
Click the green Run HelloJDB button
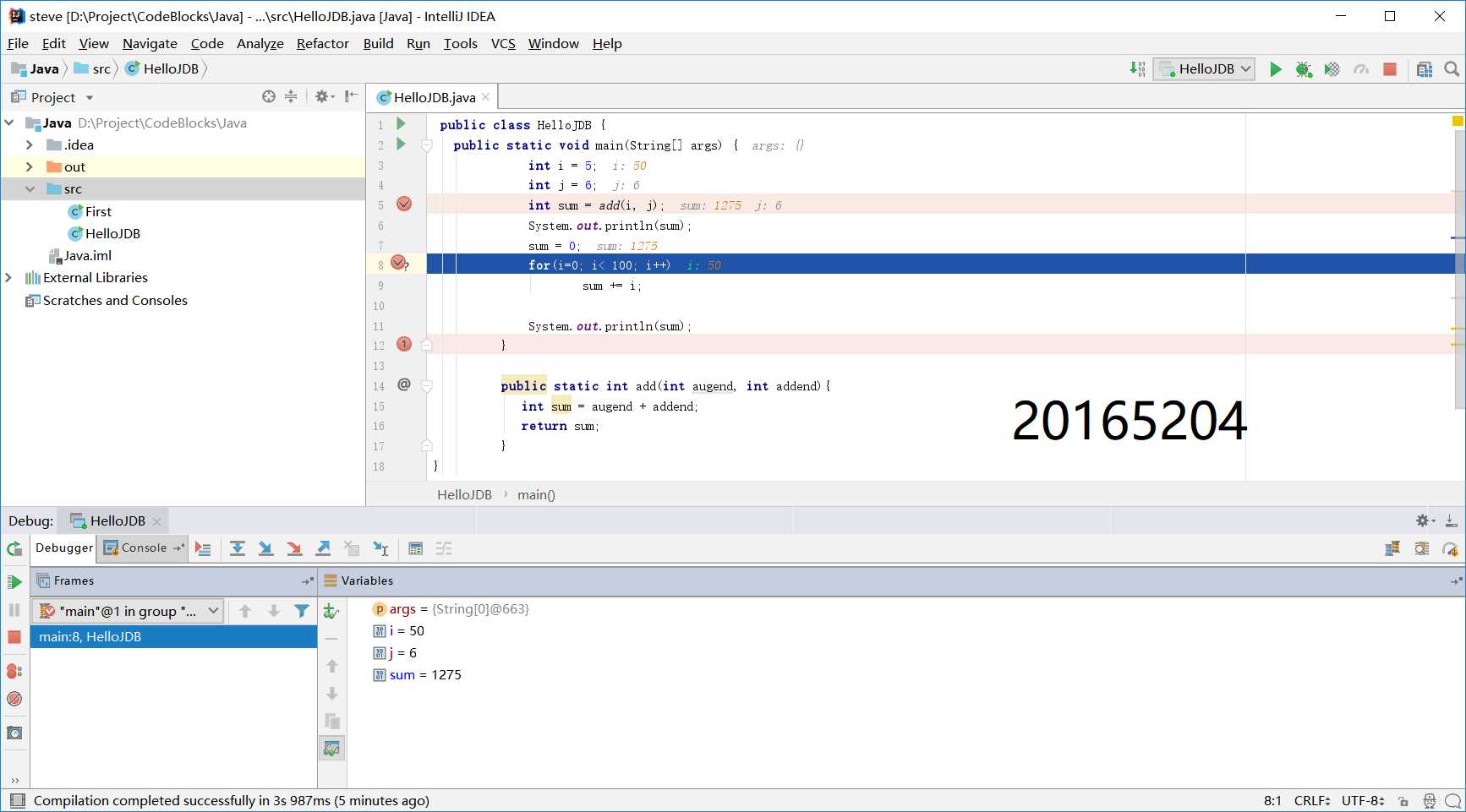click(x=1275, y=69)
